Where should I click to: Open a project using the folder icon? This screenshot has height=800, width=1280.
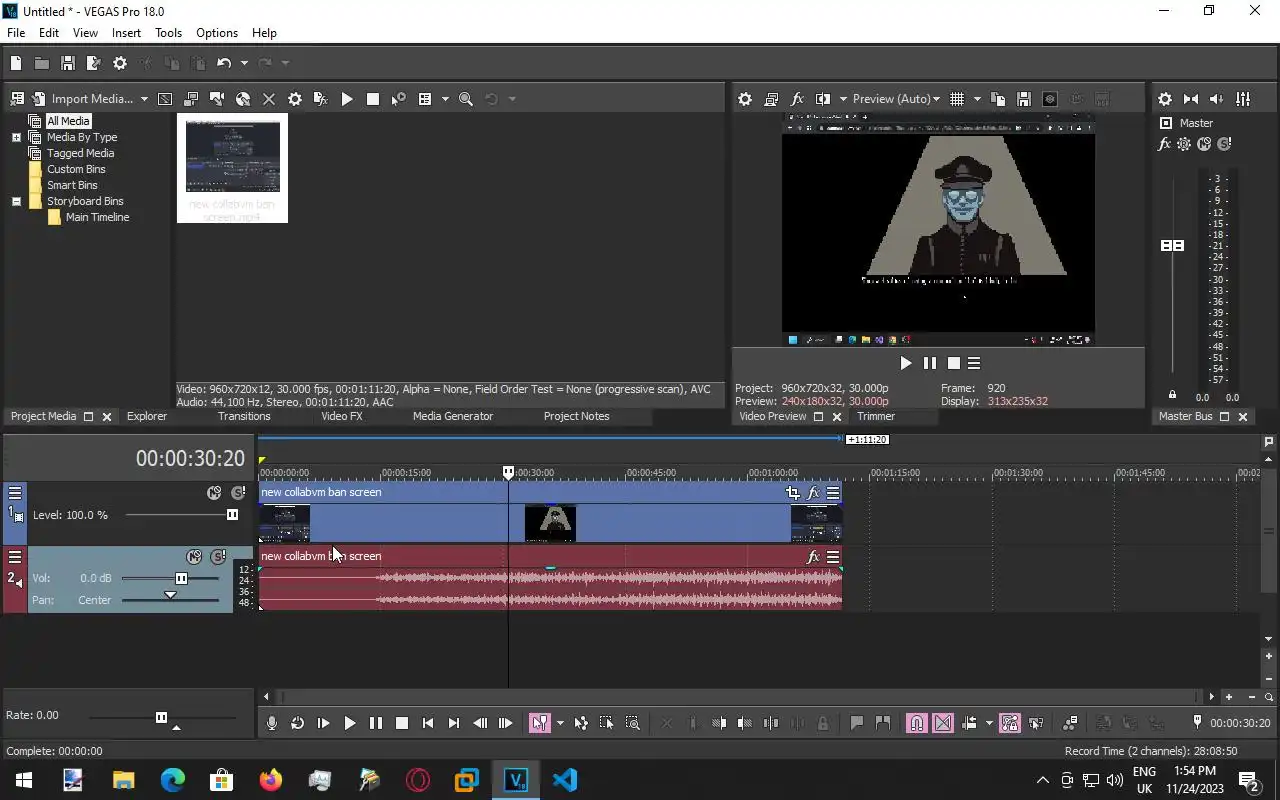42,63
